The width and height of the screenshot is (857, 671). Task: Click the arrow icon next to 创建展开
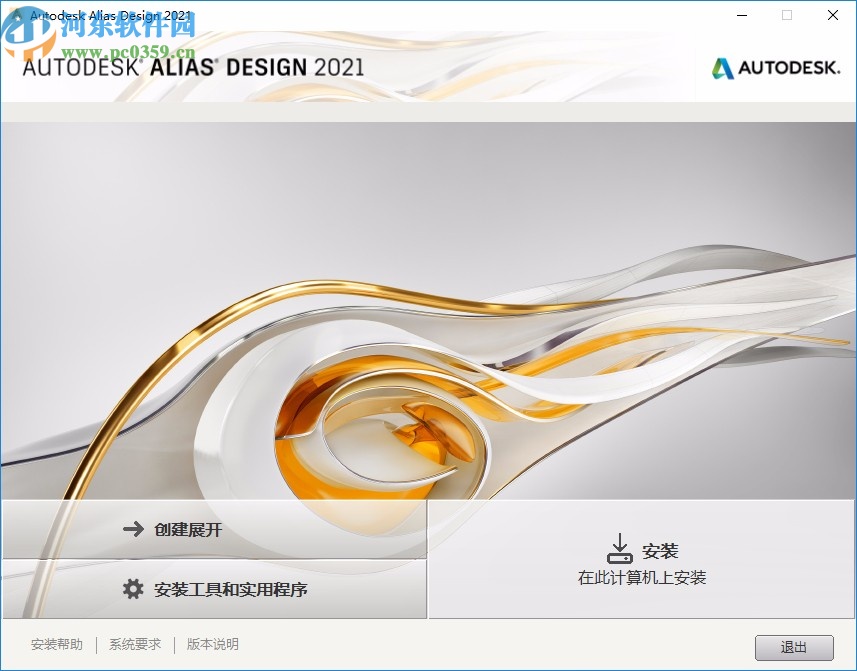click(131, 531)
